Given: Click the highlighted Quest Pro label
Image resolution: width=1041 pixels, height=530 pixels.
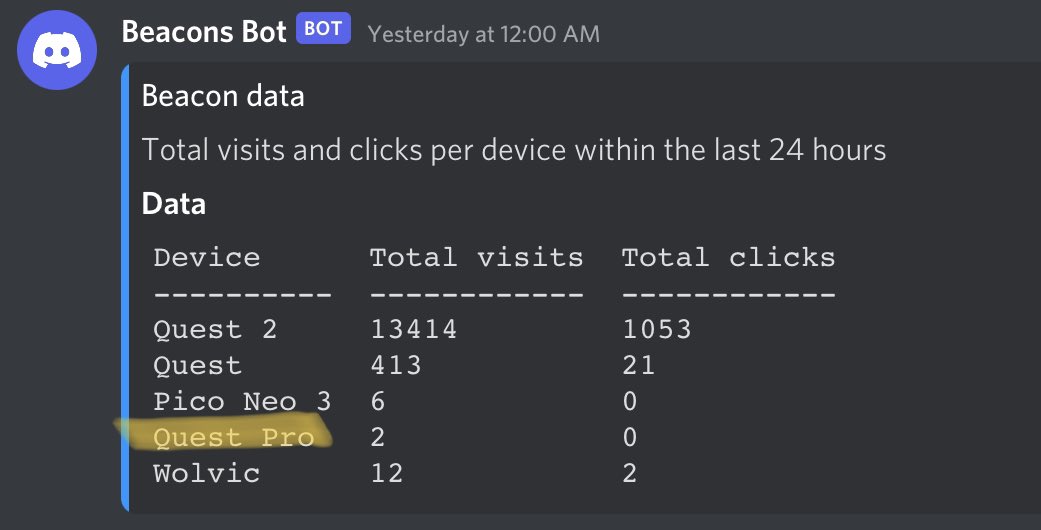Looking at the screenshot, I should pos(234,438).
